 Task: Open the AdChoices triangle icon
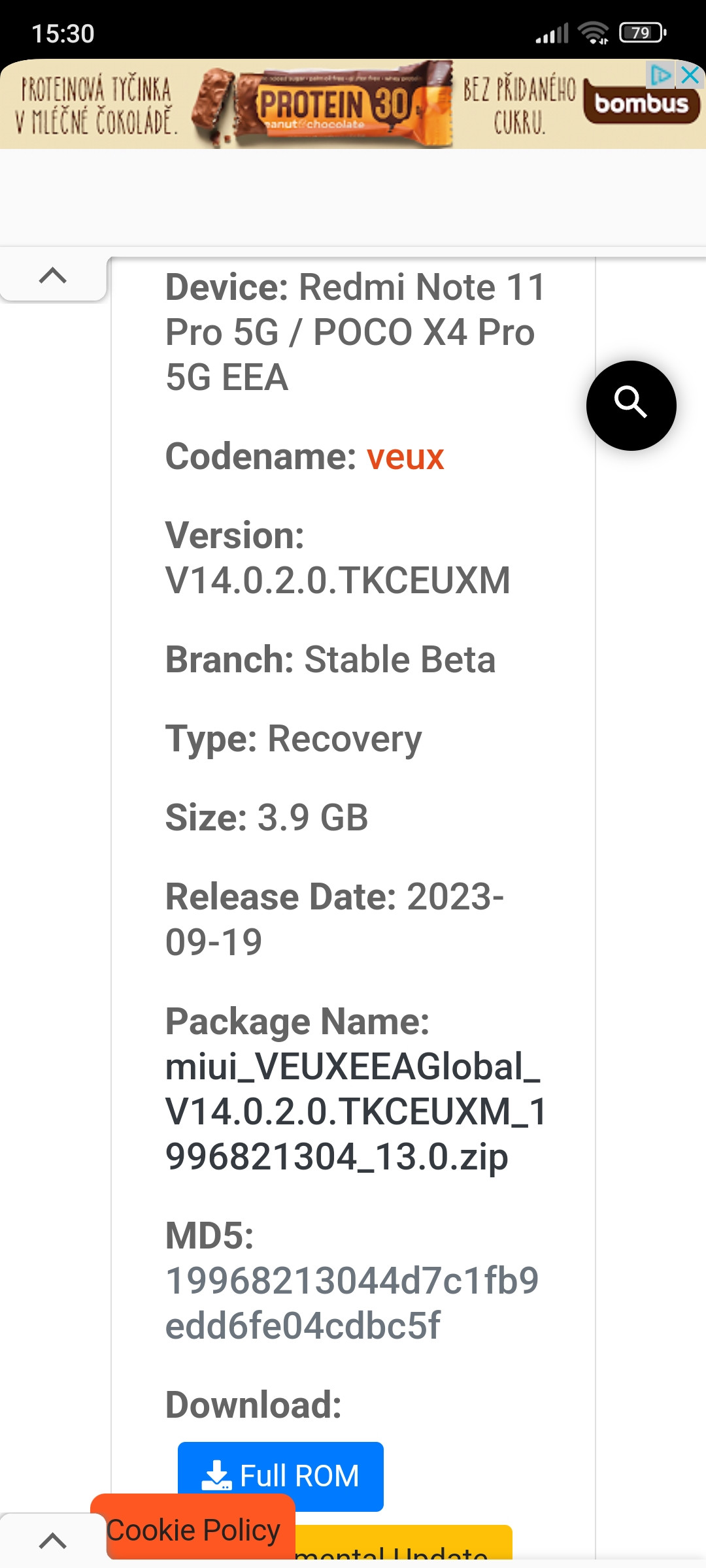tap(660, 75)
